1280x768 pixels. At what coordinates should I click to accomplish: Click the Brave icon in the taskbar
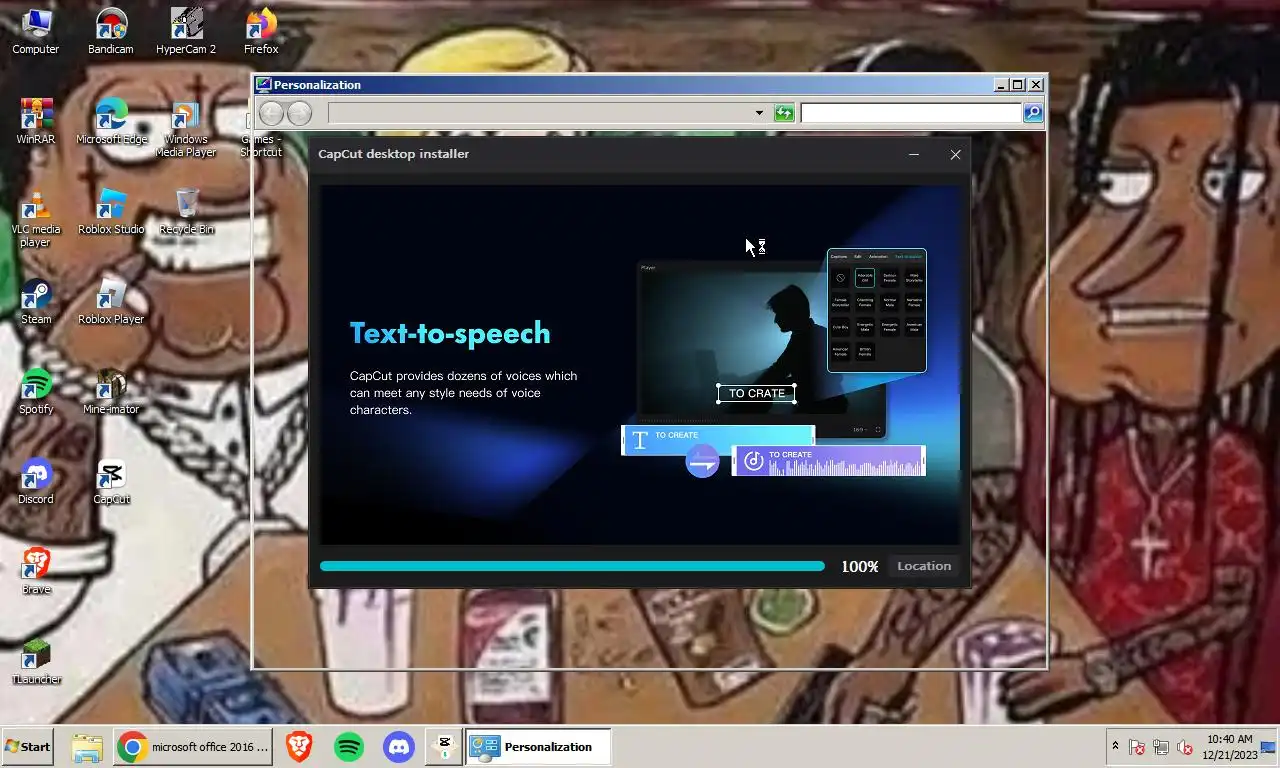click(x=298, y=747)
